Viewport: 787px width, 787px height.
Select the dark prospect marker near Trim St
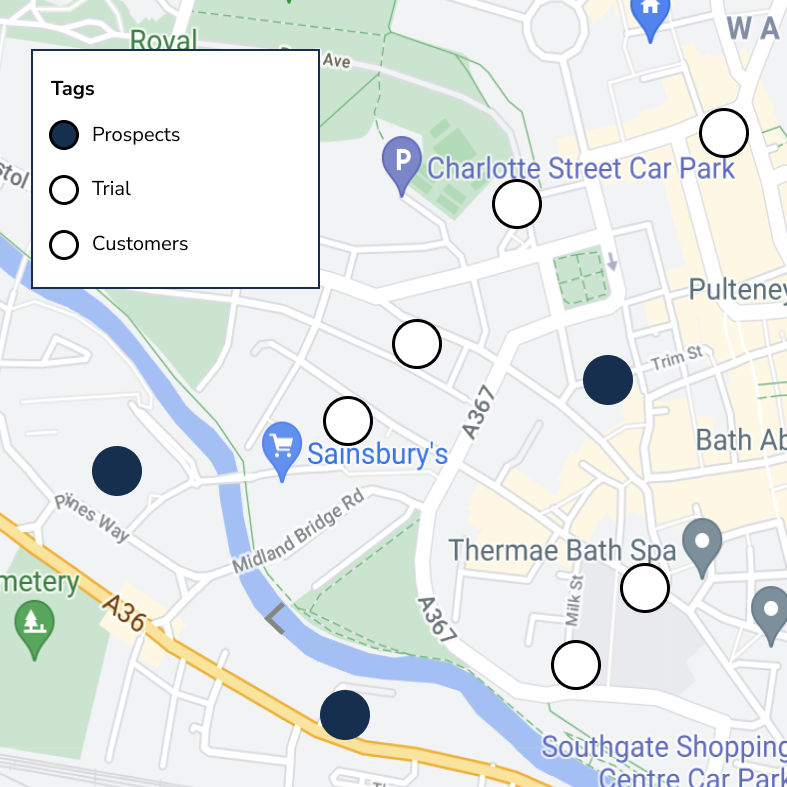click(x=608, y=380)
